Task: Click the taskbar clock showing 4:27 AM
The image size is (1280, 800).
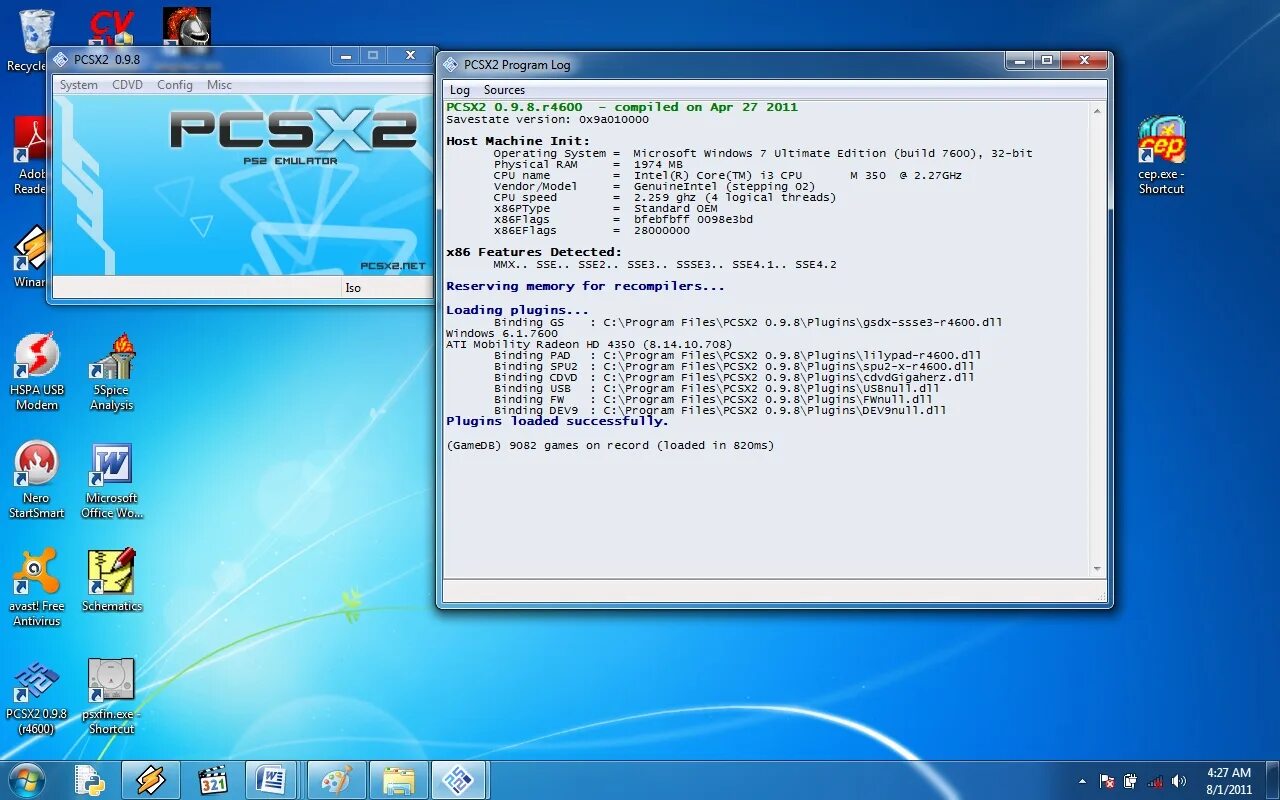Action: (x=1229, y=781)
